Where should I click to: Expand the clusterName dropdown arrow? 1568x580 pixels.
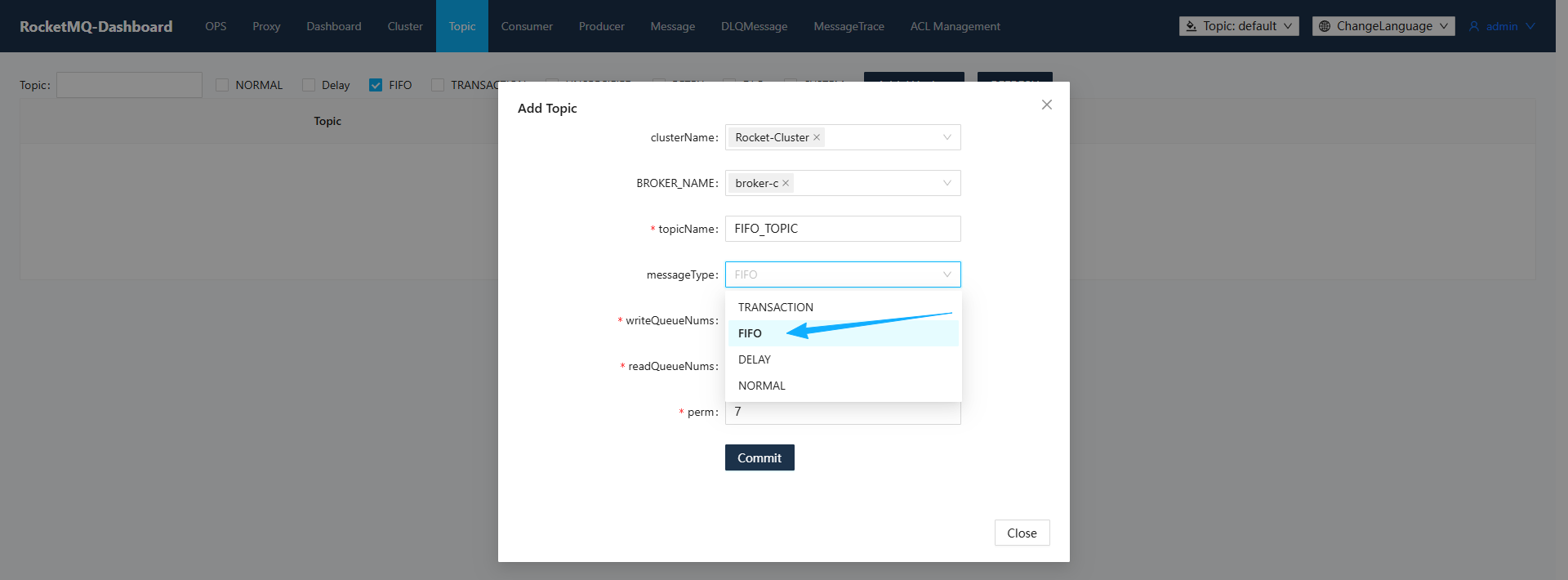(x=947, y=137)
